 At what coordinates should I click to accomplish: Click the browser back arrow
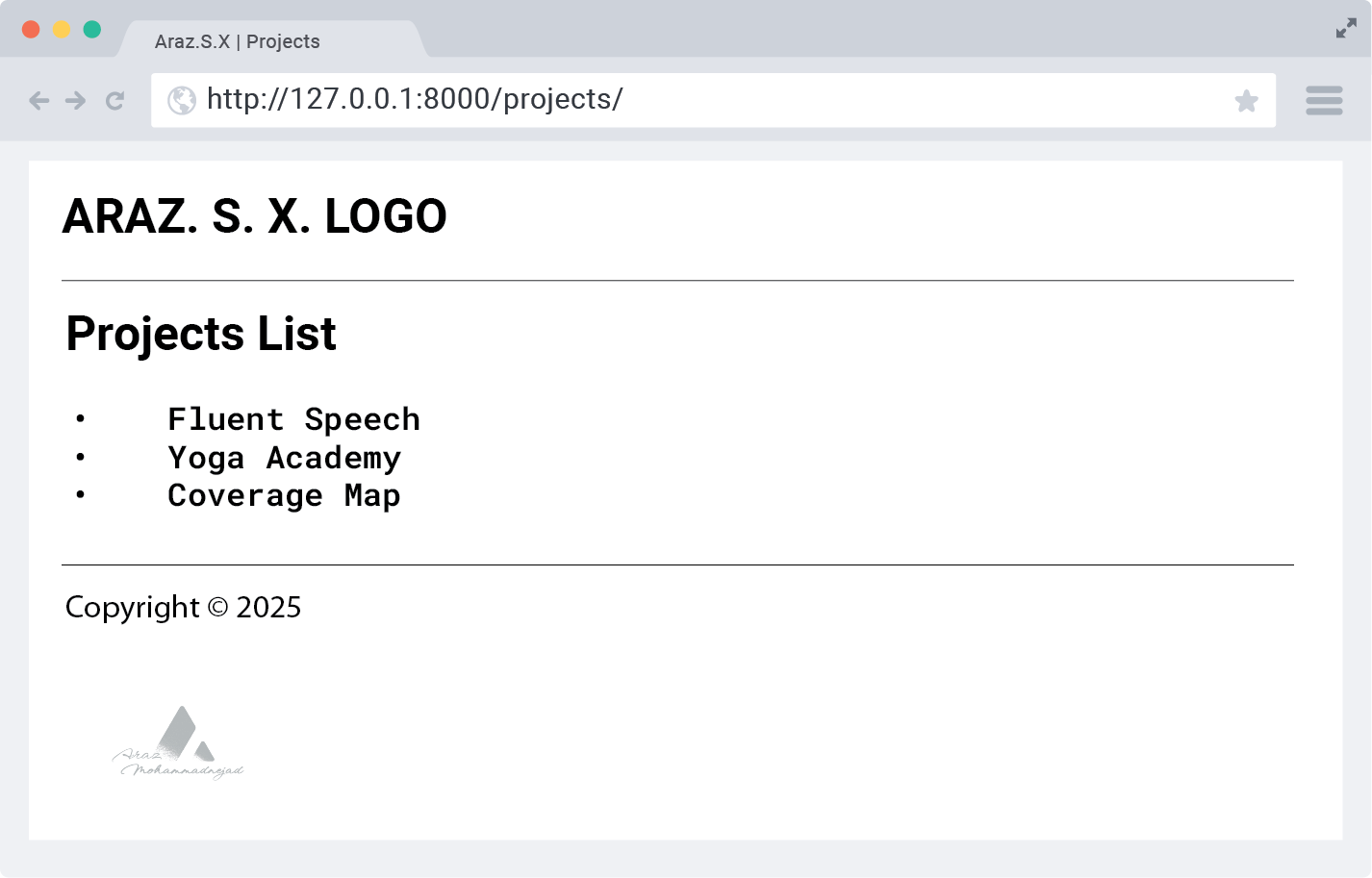[38, 101]
